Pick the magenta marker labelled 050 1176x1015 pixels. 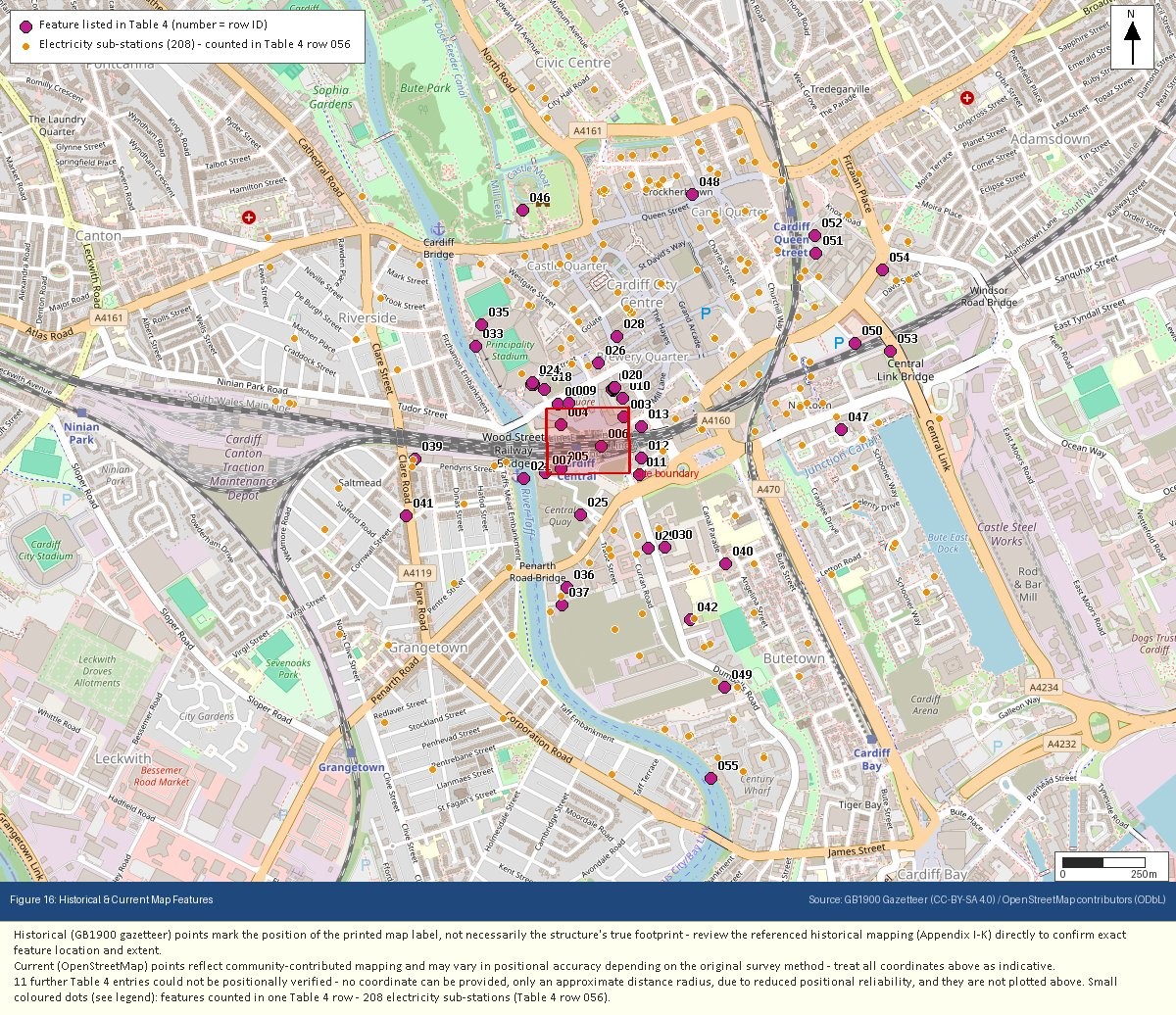[855, 343]
